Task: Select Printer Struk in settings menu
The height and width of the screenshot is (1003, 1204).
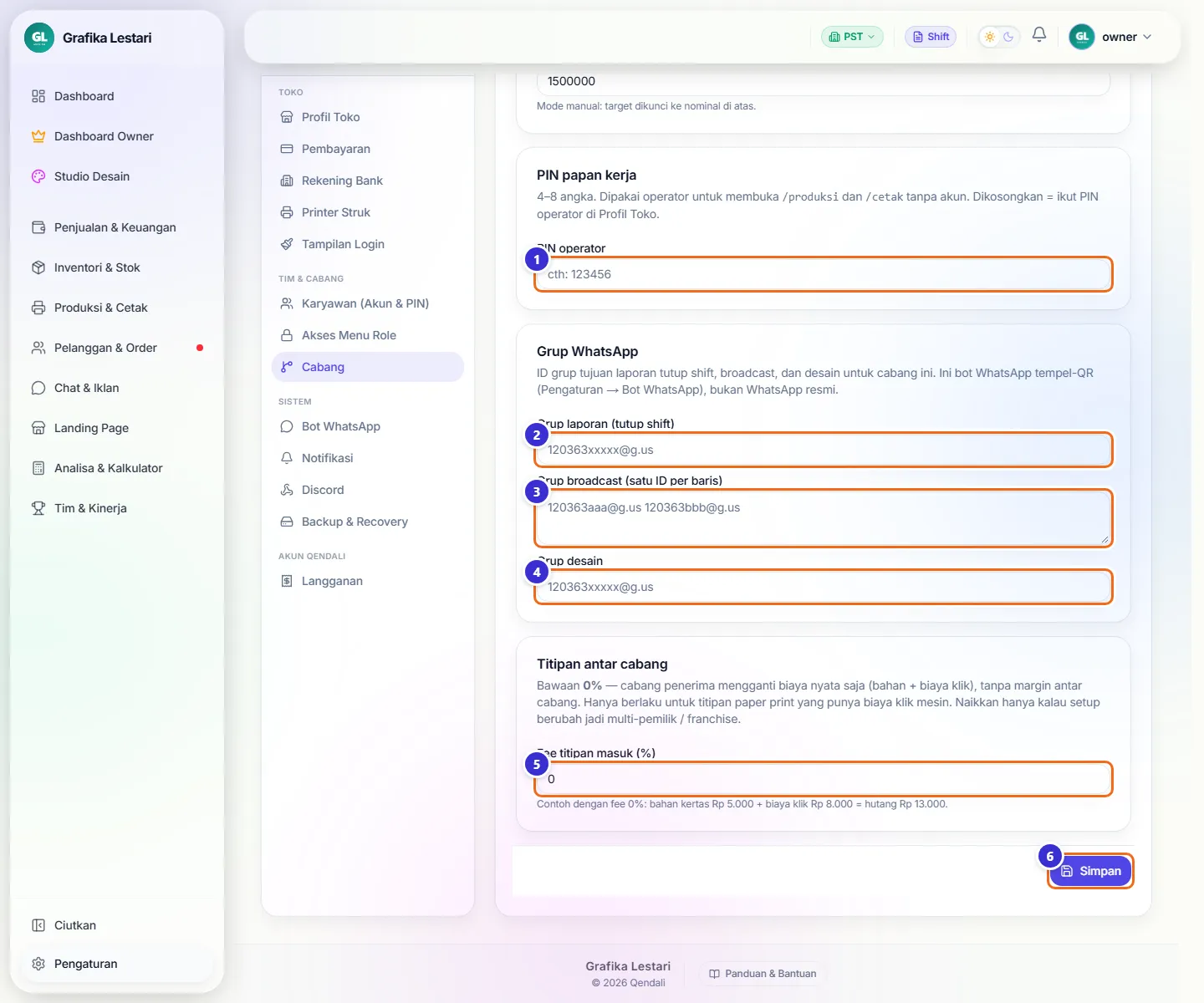Action: [368, 212]
